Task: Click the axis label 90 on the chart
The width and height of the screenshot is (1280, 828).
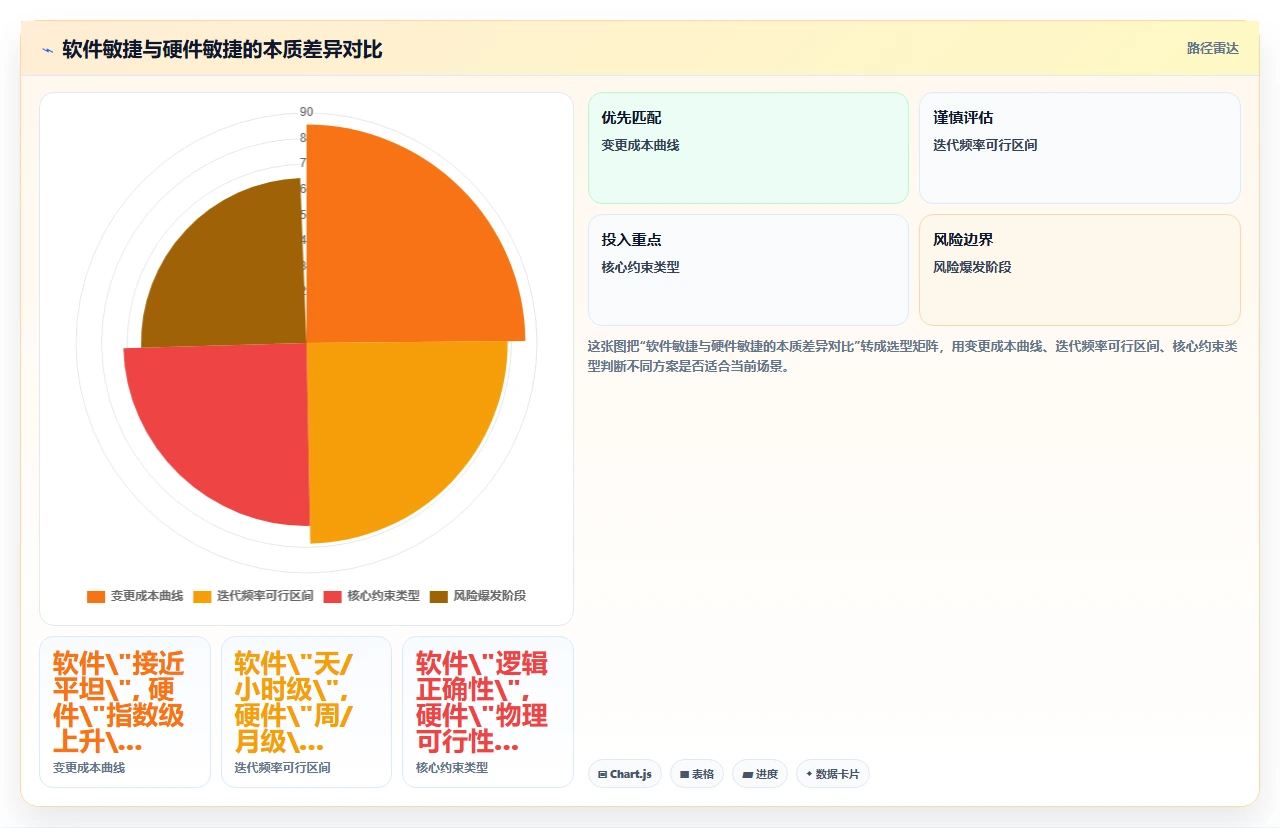Action: (306, 112)
